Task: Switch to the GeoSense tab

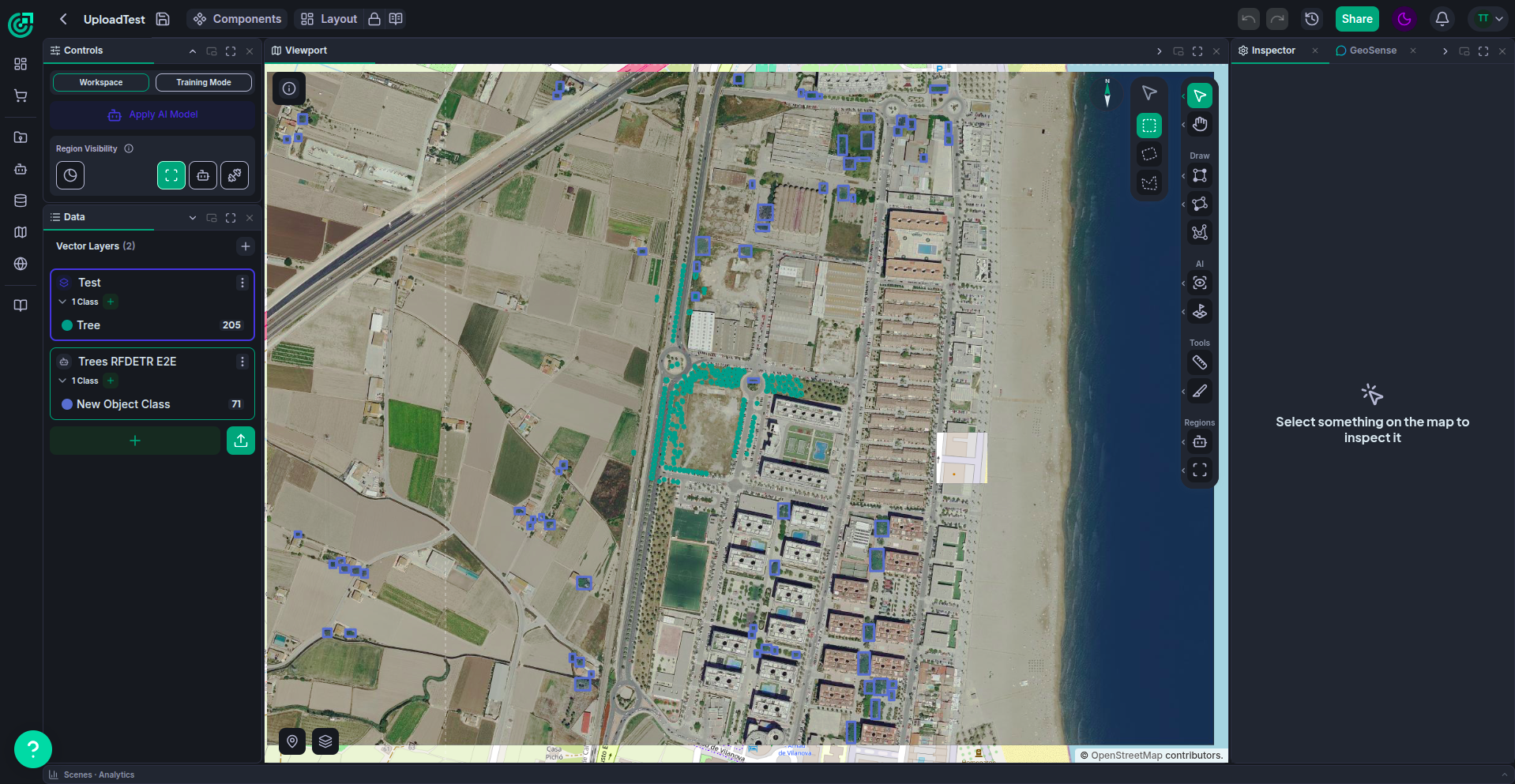Action: (x=1367, y=51)
